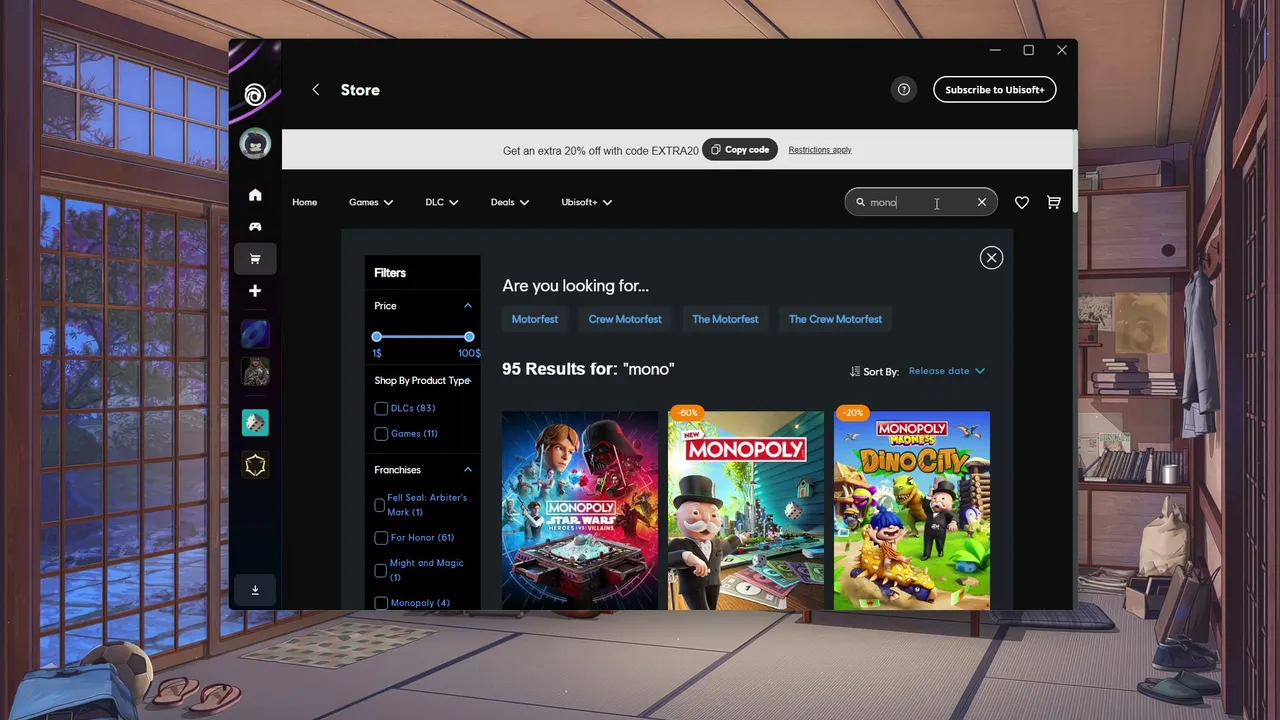Expand the Games menu dropdown
Screen dimensions: 1280x720
click(371, 202)
